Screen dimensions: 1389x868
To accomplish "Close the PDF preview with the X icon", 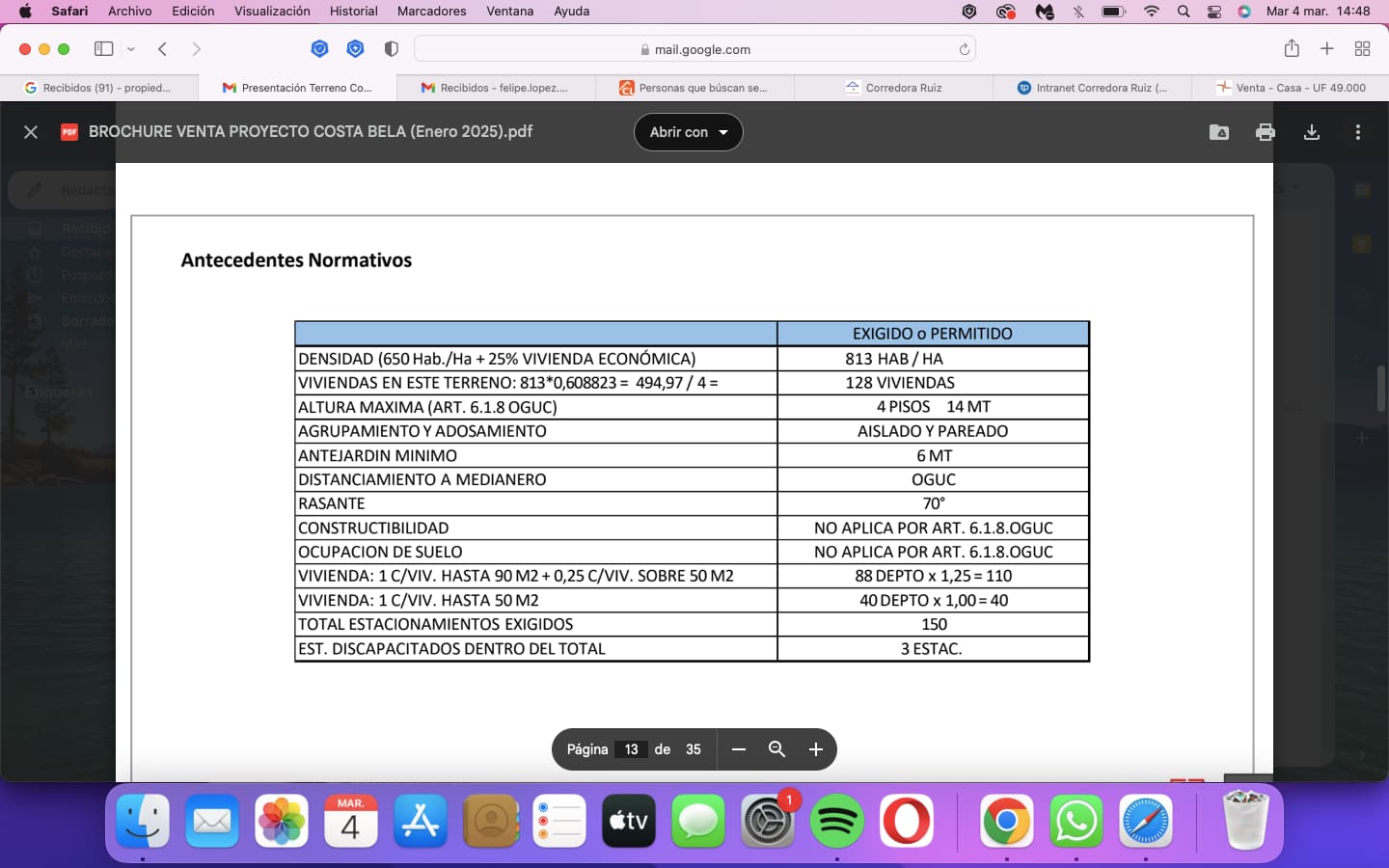I will coord(31,132).
